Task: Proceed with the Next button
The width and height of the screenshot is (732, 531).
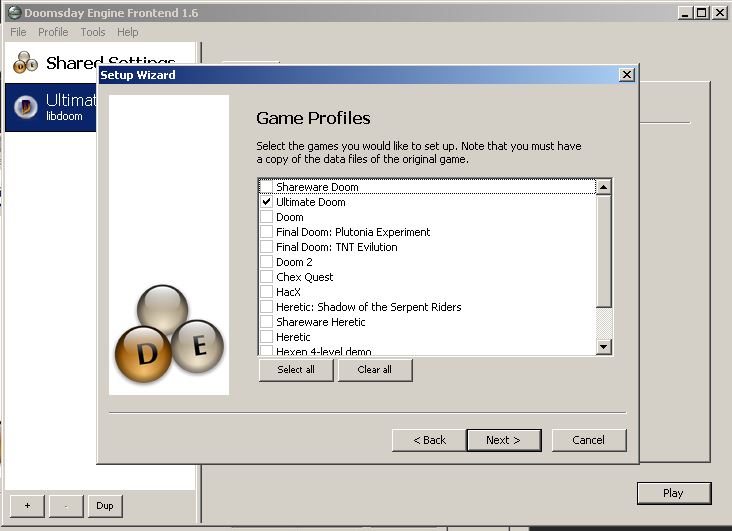Action: pyautogui.click(x=504, y=440)
